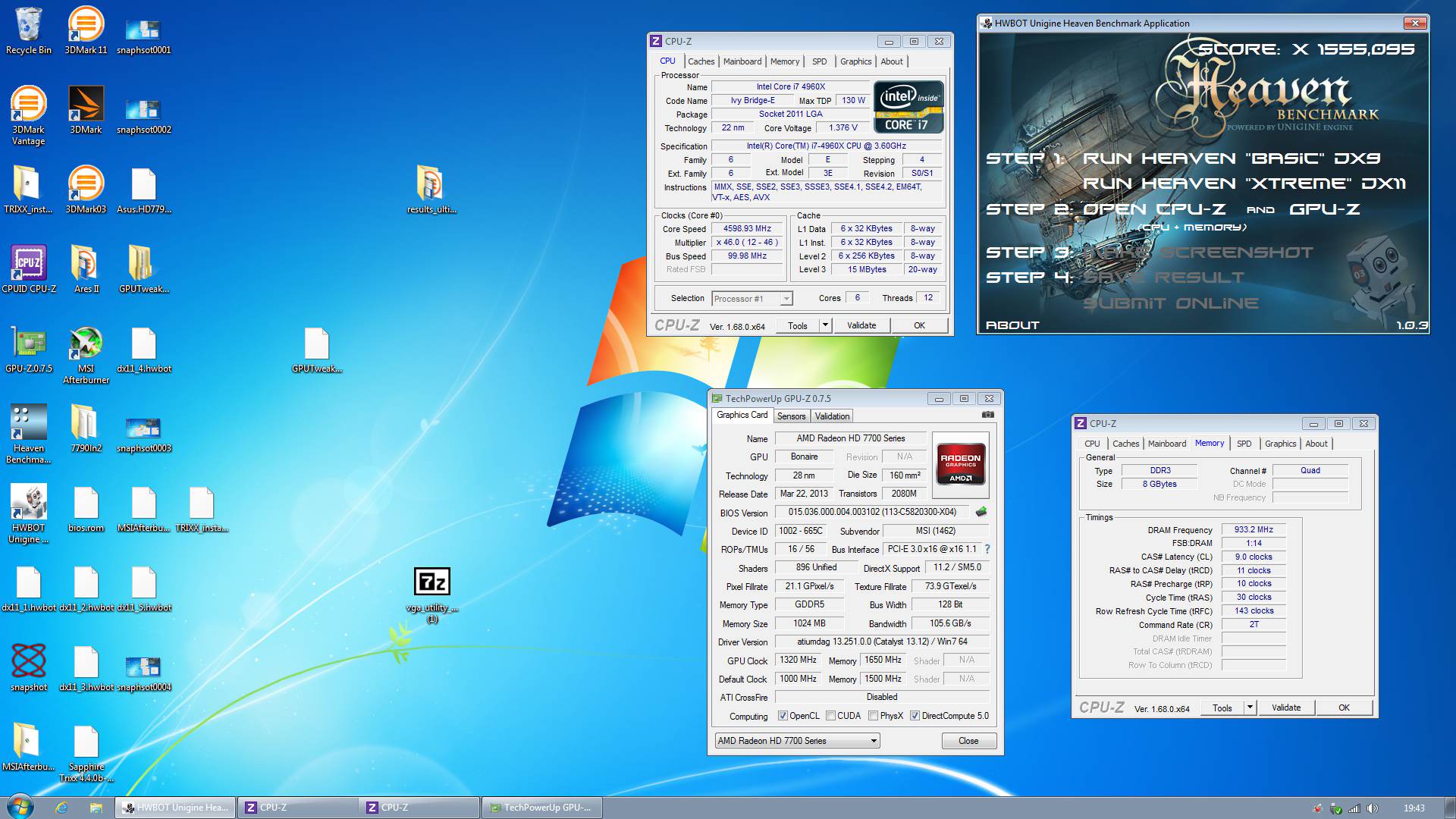Click Validate in CPU-Z CPU window
Image resolution: width=1456 pixels, height=819 pixels.
click(861, 325)
